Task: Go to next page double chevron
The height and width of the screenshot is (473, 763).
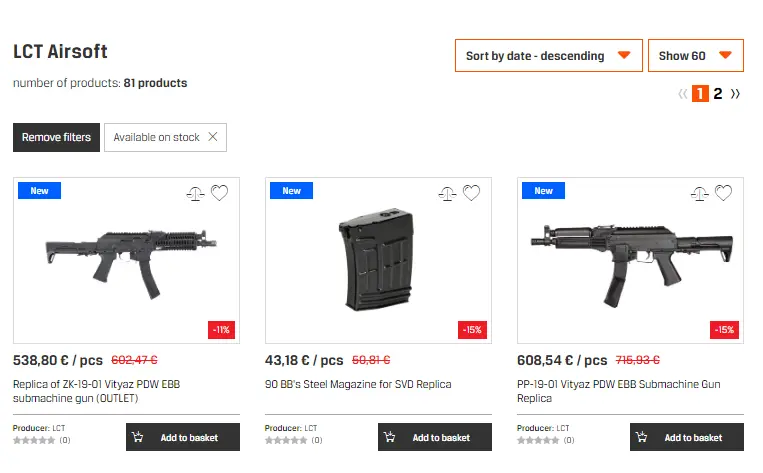Action: tap(736, 94)
